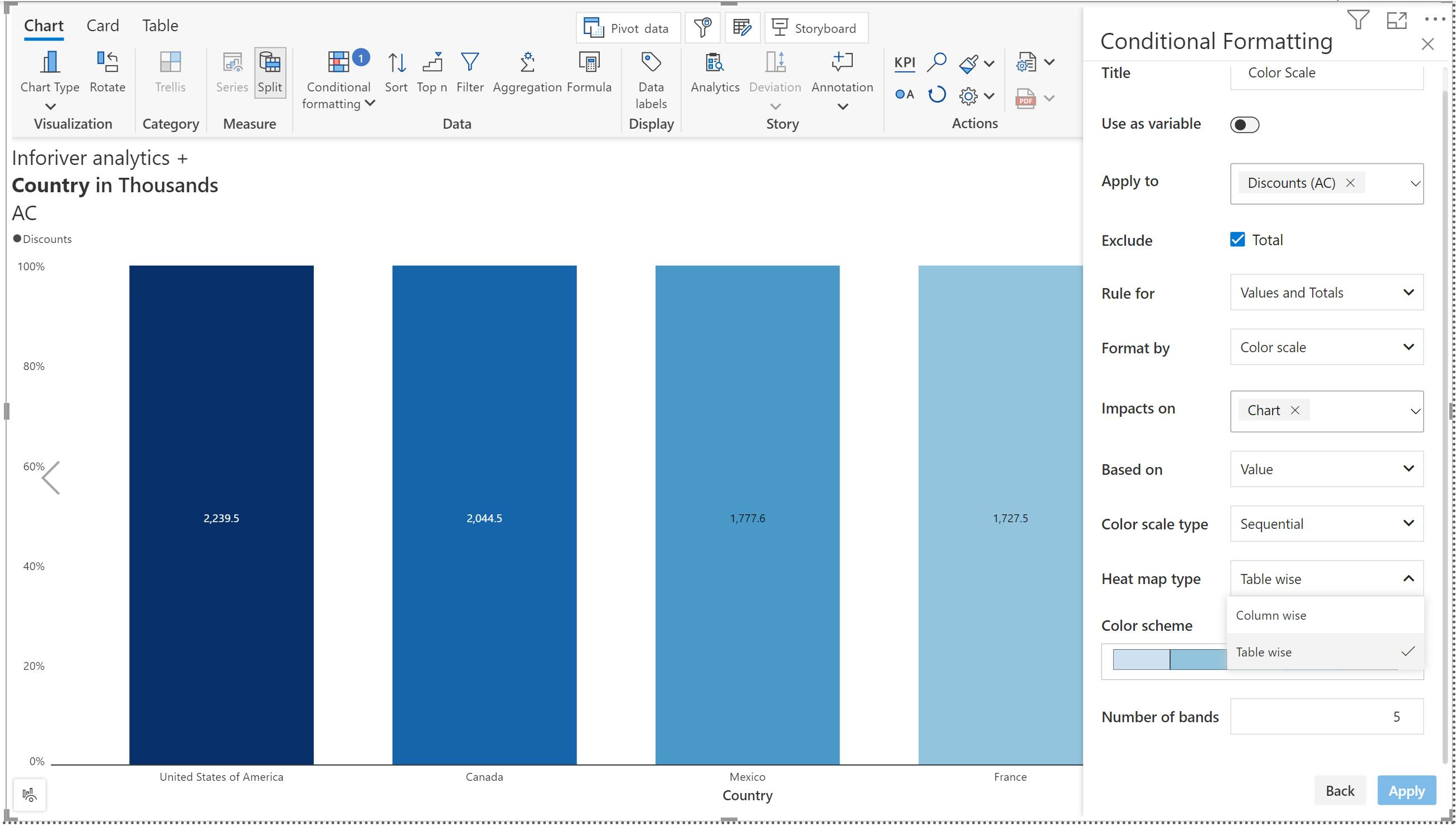Screen dimensions: 1456x827
Task: Open the Formula icon
Action: point(589,62)
